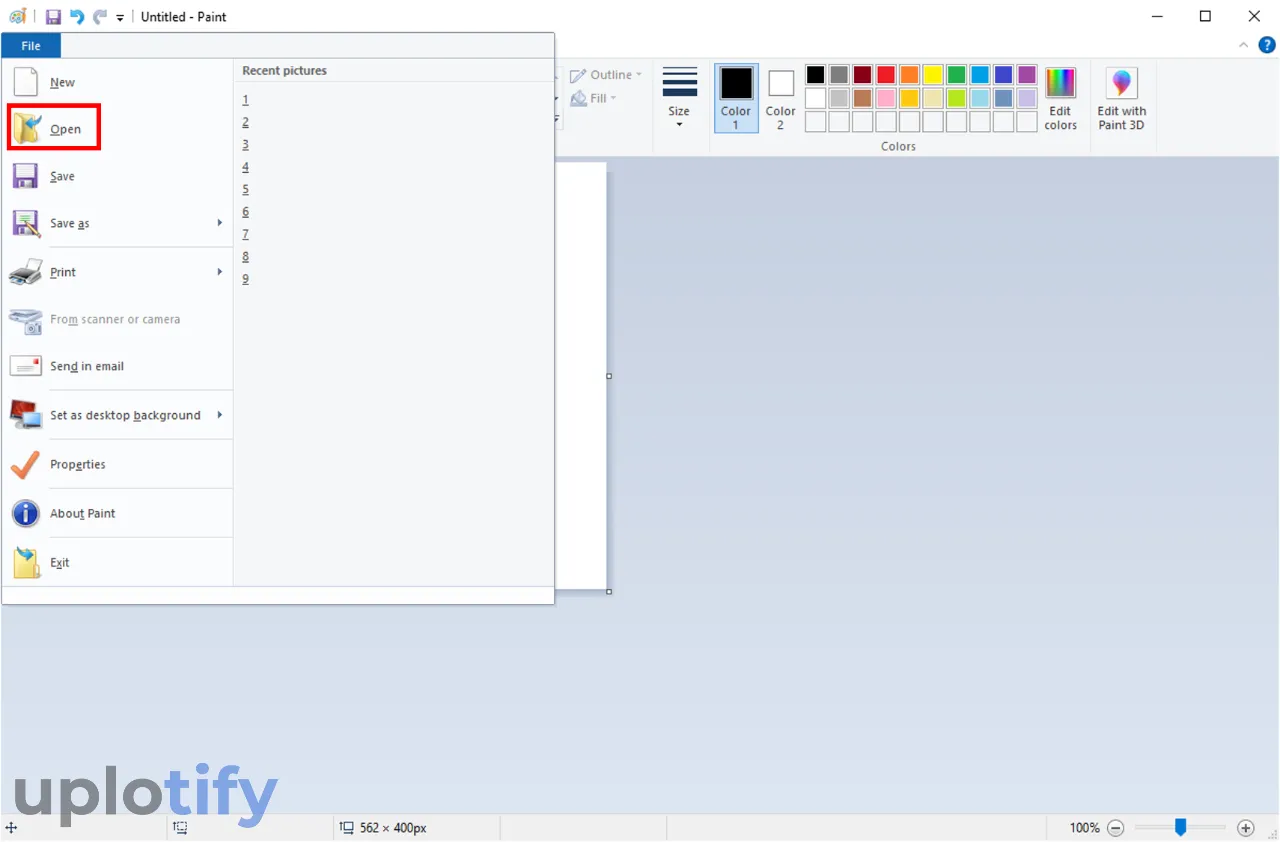Open About Paint

tap(117, 513)
